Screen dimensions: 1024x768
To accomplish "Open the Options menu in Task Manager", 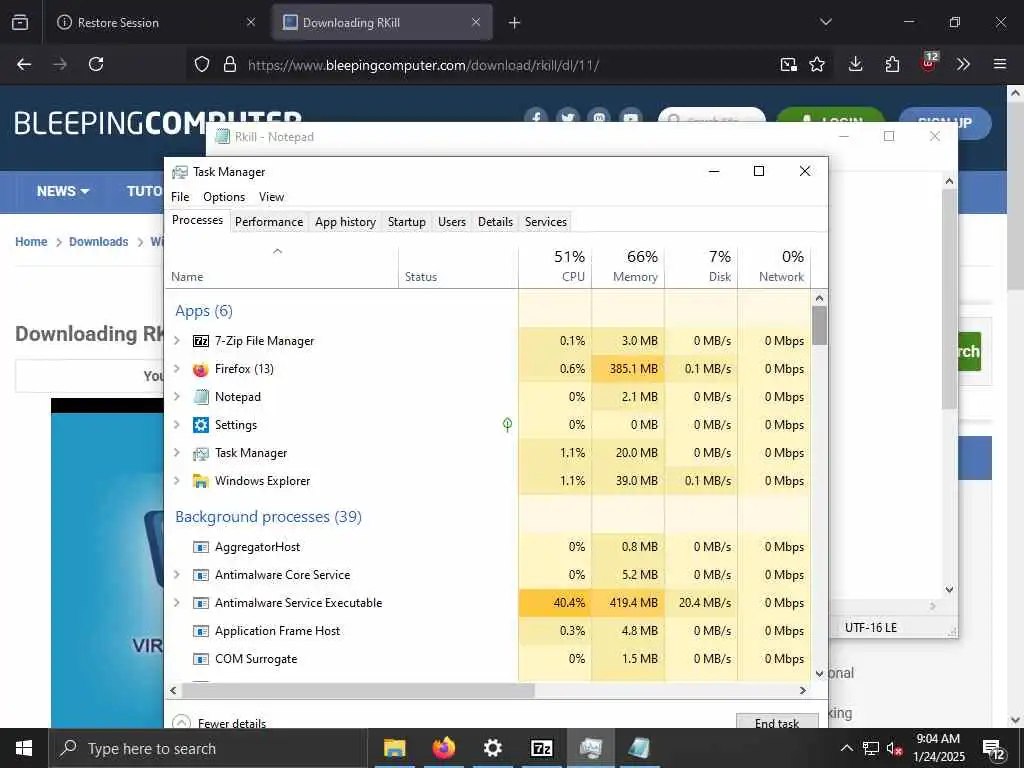I will tap(224, 197).
